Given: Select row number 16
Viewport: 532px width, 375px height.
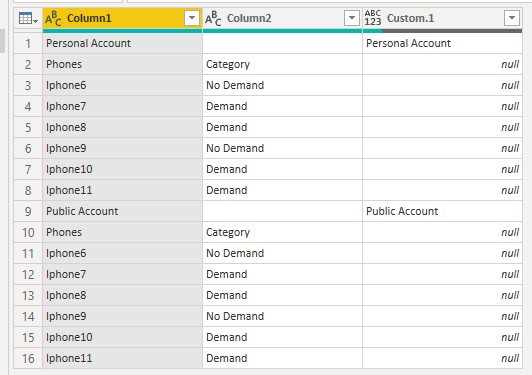Looking at the screenshot, I should [28, 358].
